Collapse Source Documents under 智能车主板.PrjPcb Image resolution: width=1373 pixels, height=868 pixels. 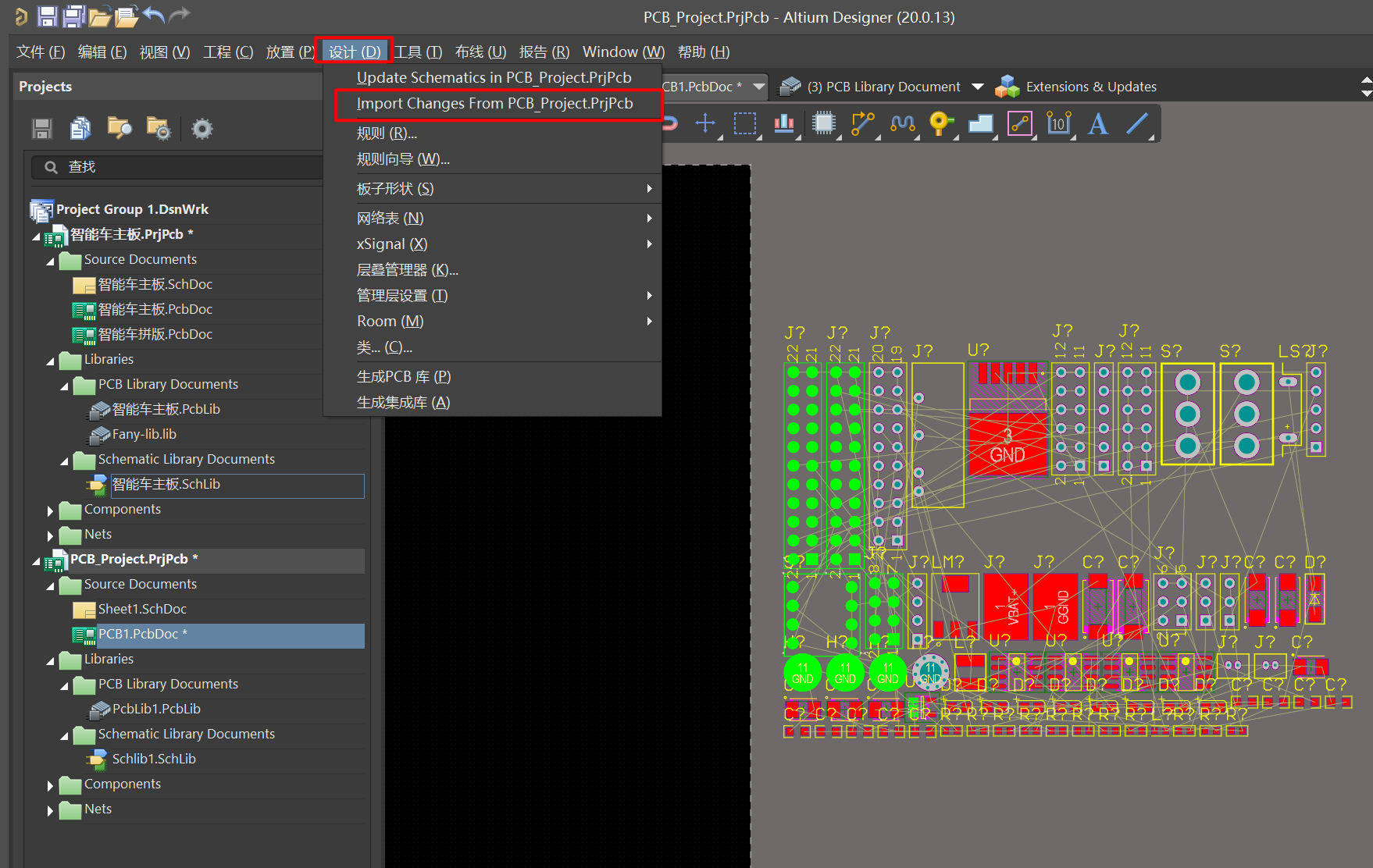[x=50, y=261]
